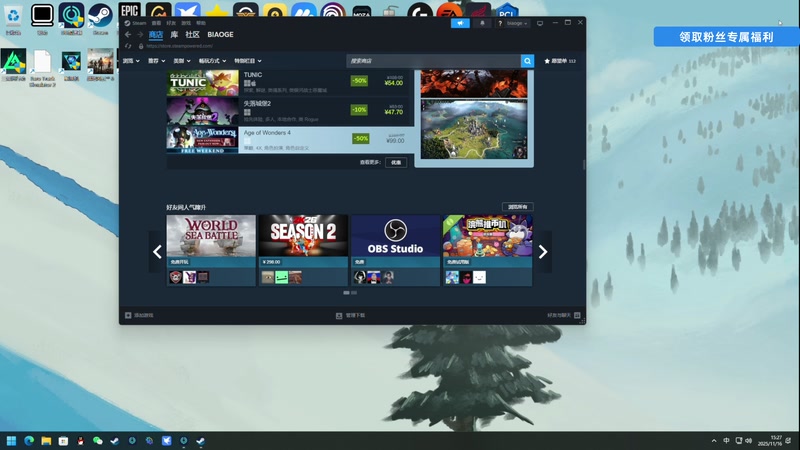Focus the 搜索商店 search field

433,61
